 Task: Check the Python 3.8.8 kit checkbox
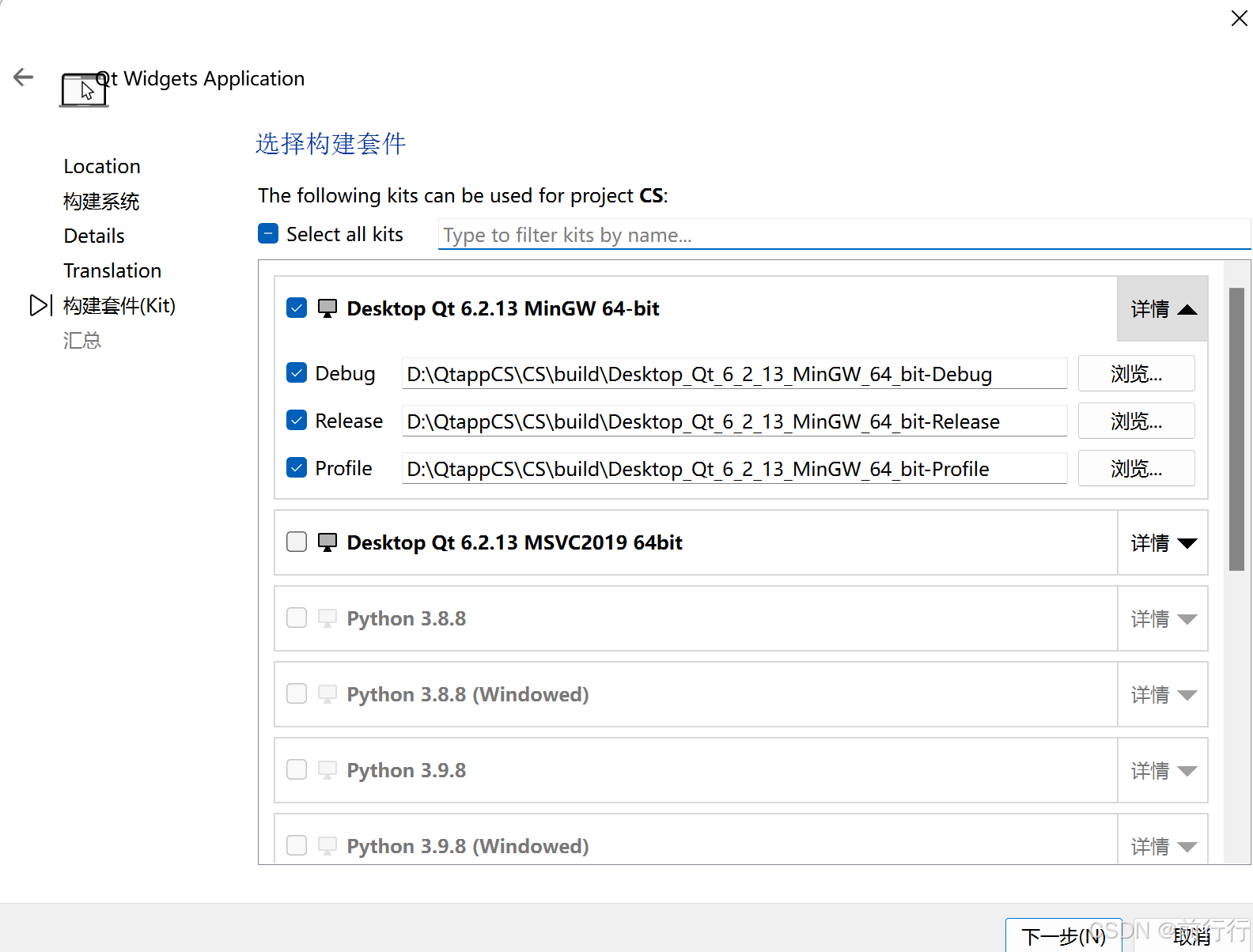point(297,618)
